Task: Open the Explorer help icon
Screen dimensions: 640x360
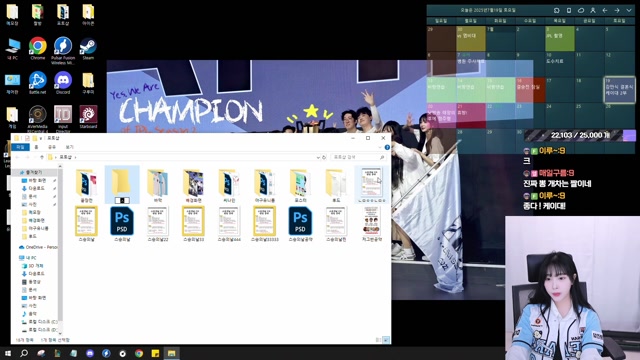Action: tap(387, 147)
